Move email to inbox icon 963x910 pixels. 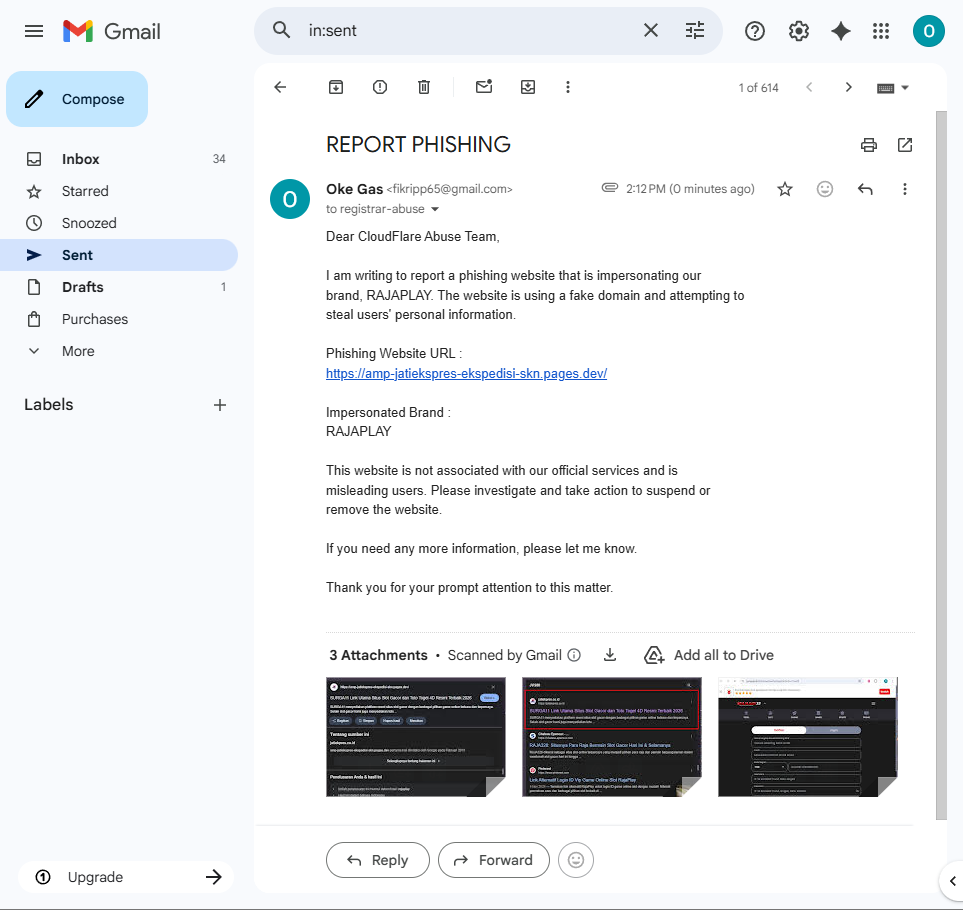528,87
